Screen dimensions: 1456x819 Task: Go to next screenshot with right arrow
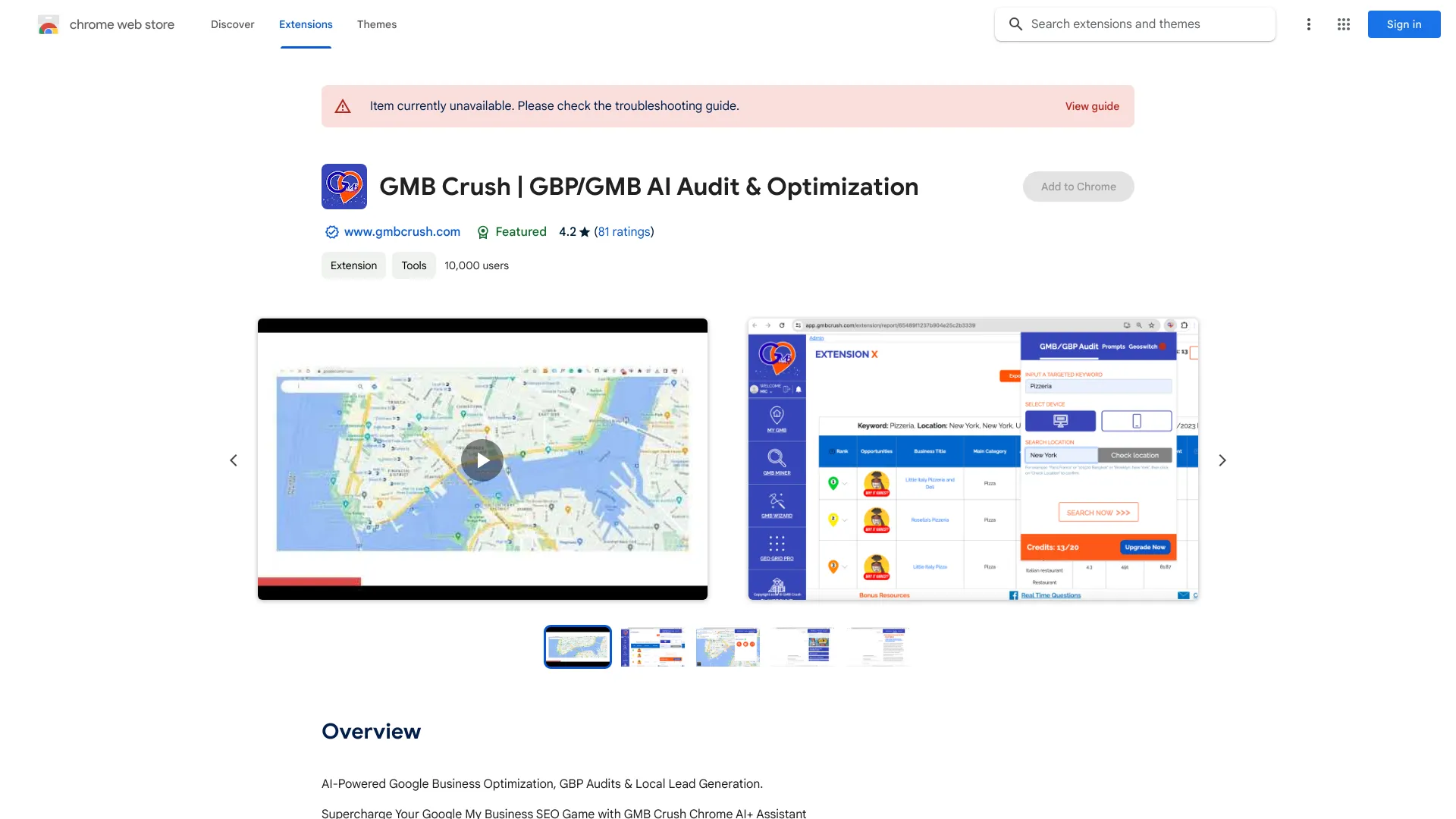[x=1222, y=460]
